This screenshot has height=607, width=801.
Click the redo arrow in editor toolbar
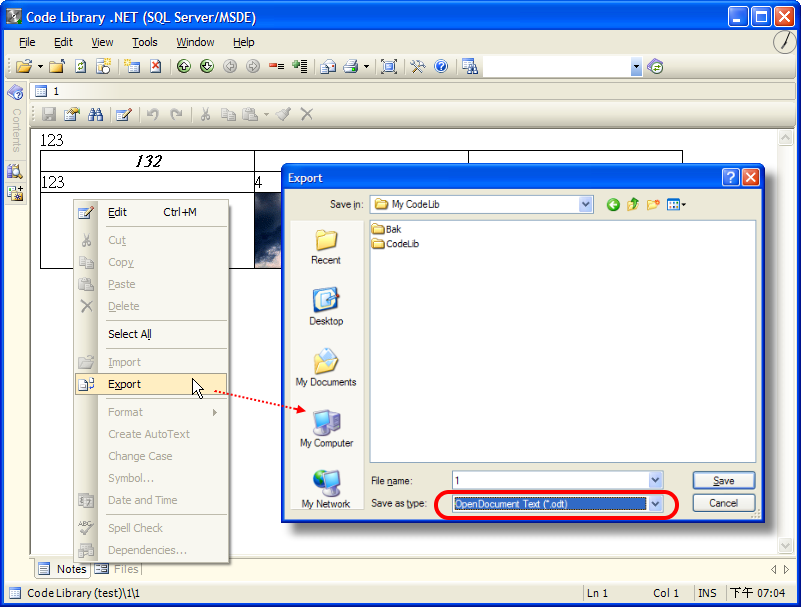coord(176,114)
